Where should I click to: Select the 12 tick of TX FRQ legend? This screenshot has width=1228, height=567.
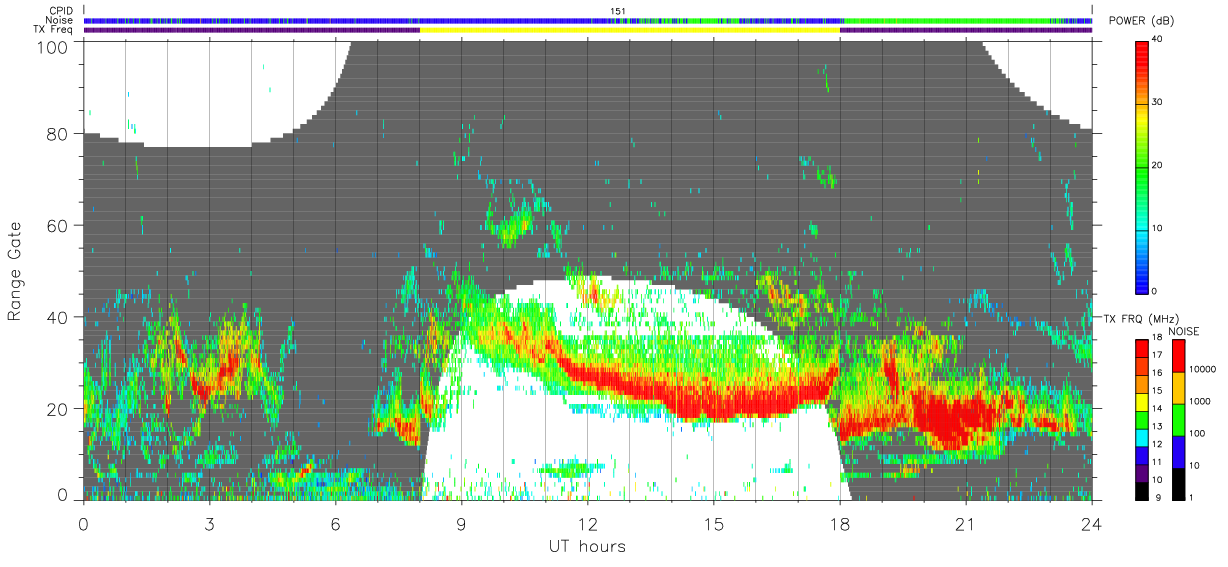[x=1158, y=443]
